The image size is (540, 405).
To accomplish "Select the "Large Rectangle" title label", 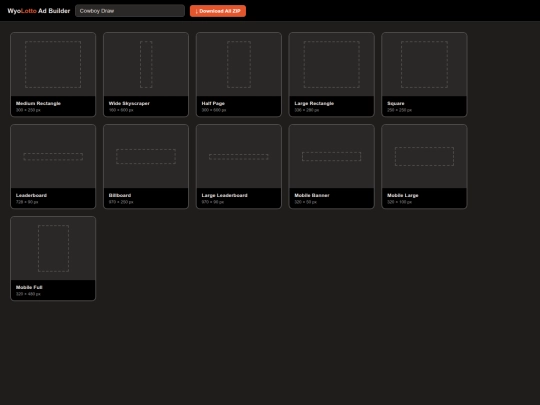I will pos(314,103).
